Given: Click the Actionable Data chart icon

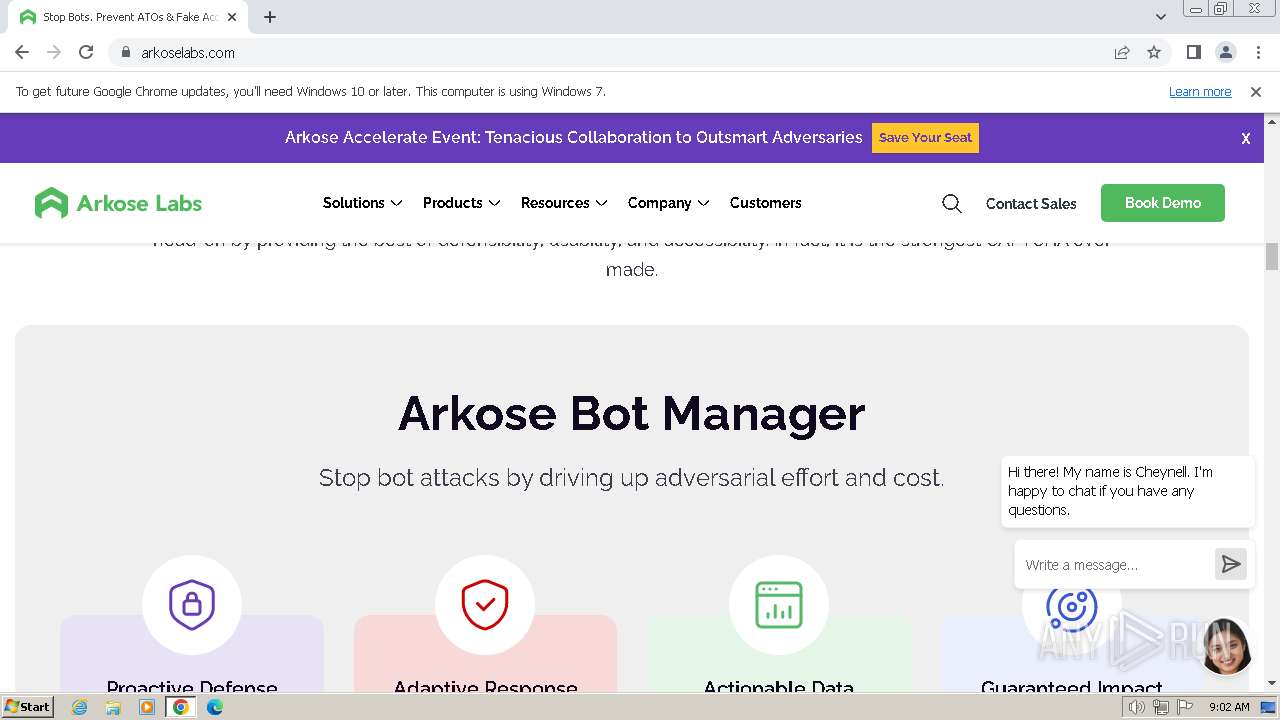Looking at the screenshot, I should point(779,605).
